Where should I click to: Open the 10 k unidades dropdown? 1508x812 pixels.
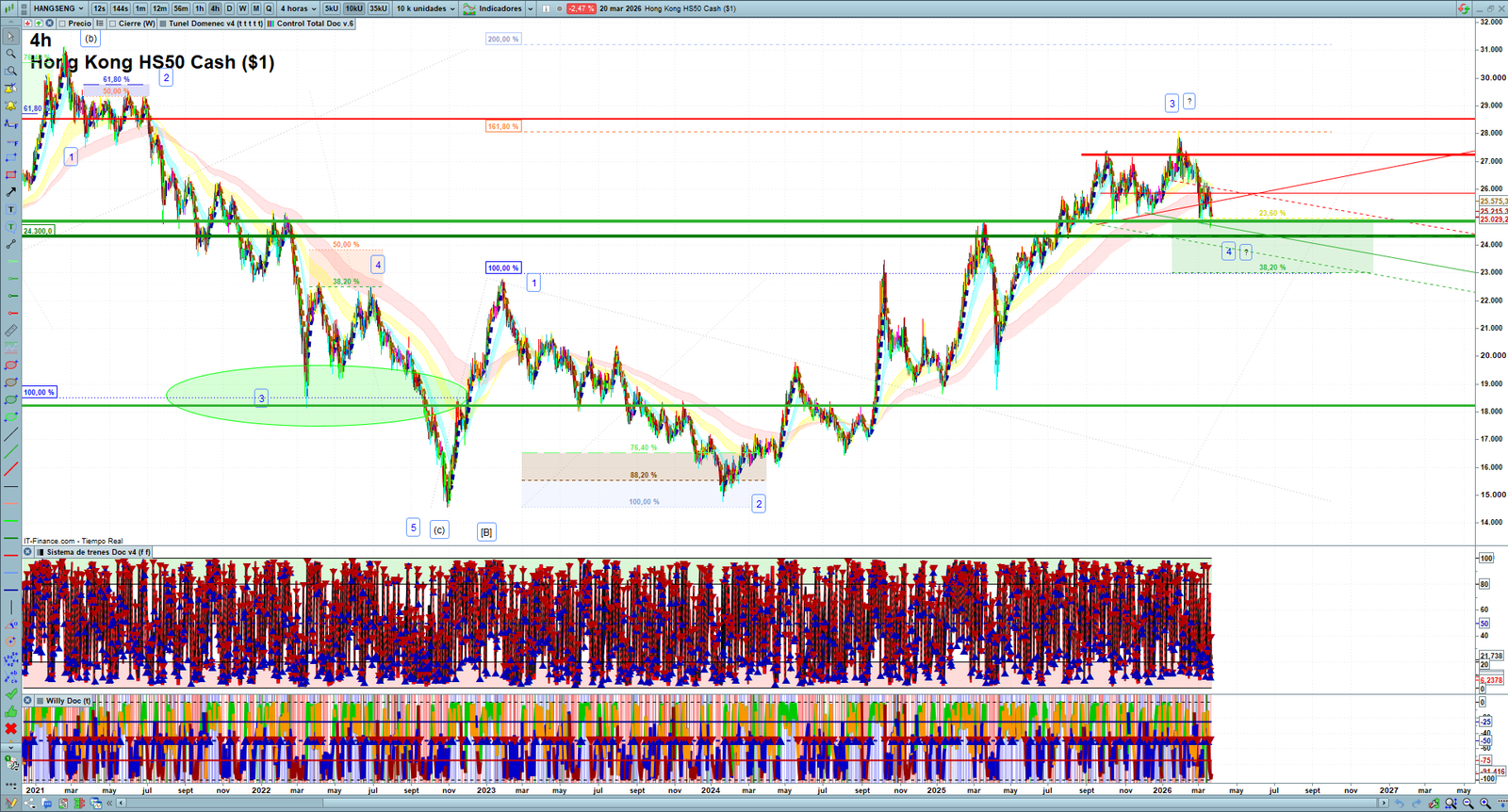point(425,8)
